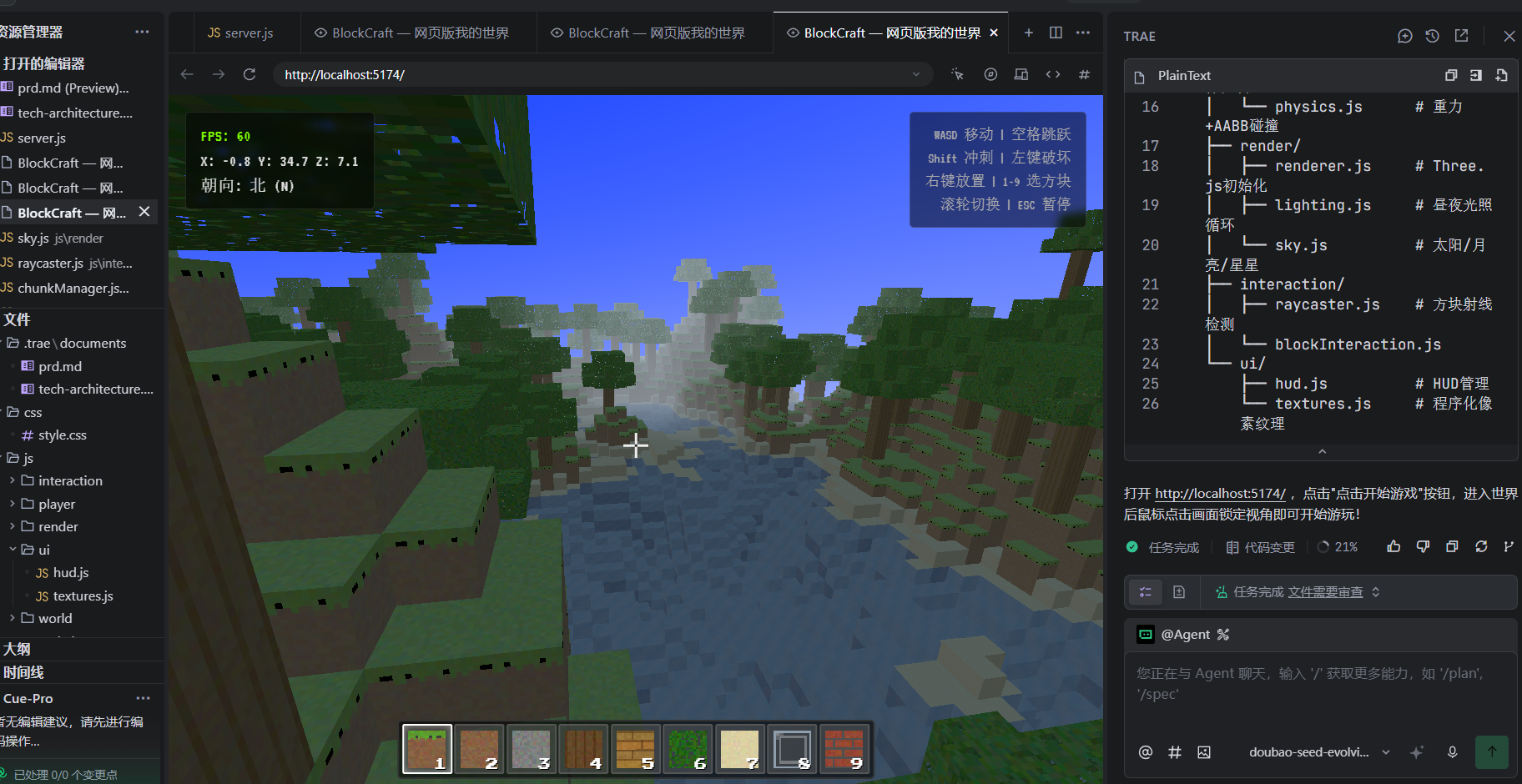Image resolution: width=1522 pixels, height=784 pixels.
Task: Click the compass icon in preview toolbar
Action: click(990, 74)
